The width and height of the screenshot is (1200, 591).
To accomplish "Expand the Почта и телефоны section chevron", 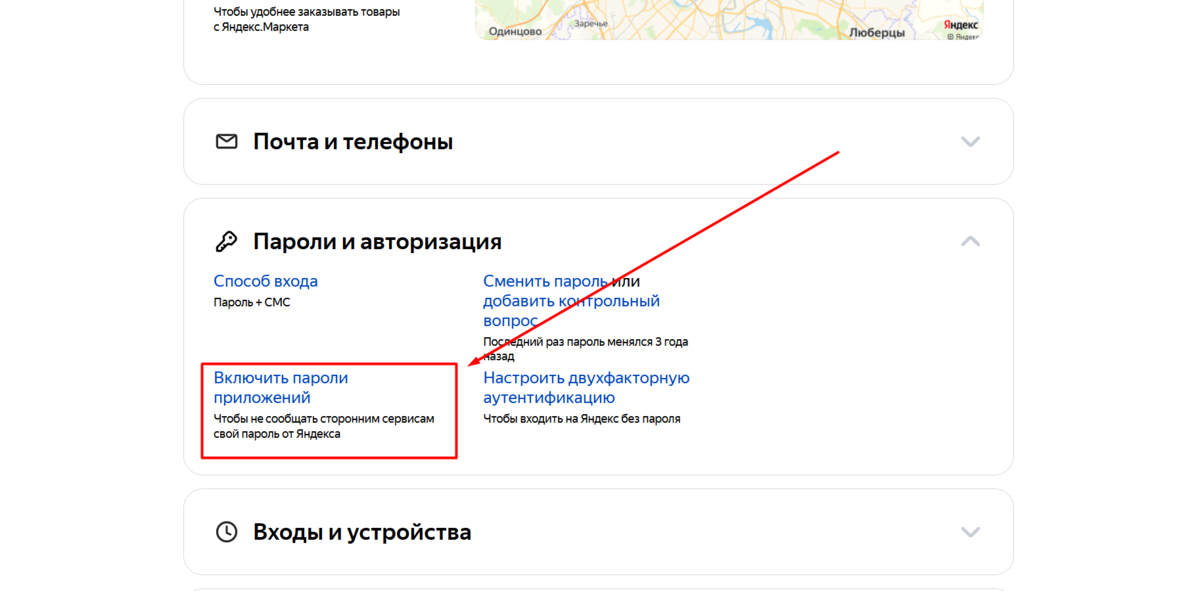I will 970,142.
